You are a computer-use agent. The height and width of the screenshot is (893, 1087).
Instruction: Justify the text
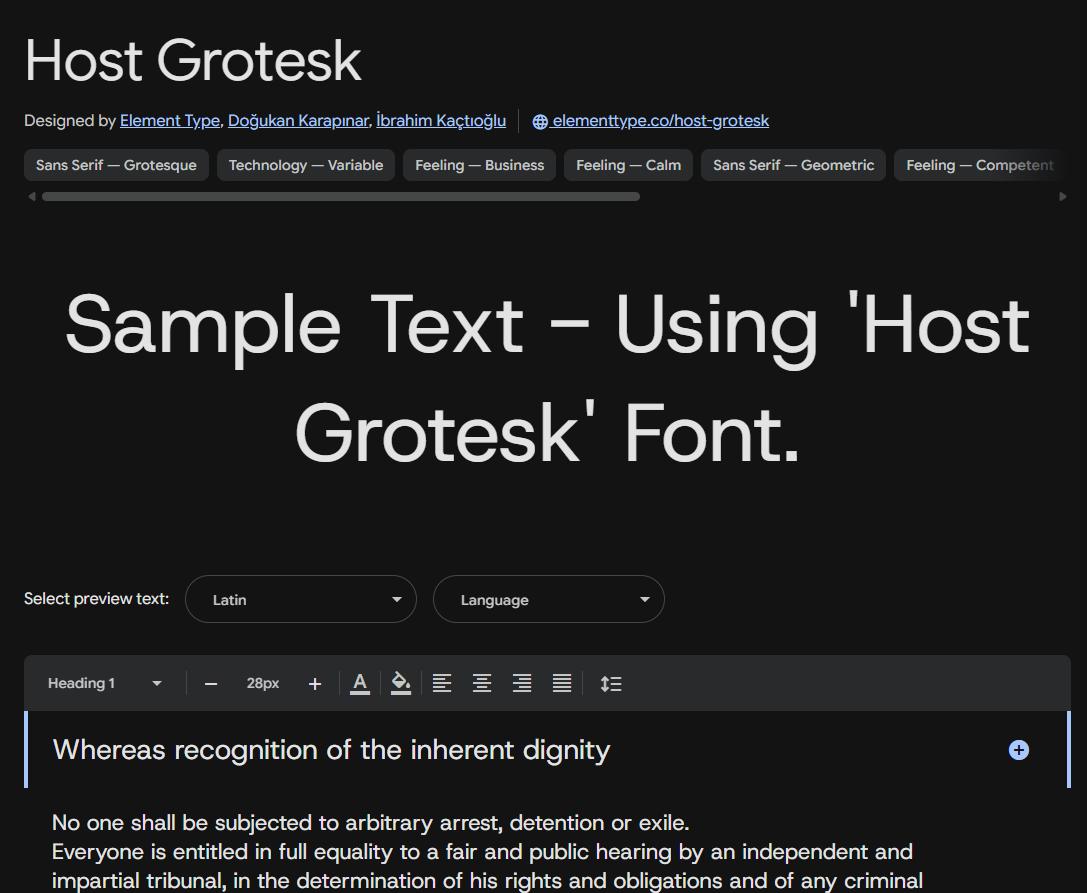click(x=562, y=684)
